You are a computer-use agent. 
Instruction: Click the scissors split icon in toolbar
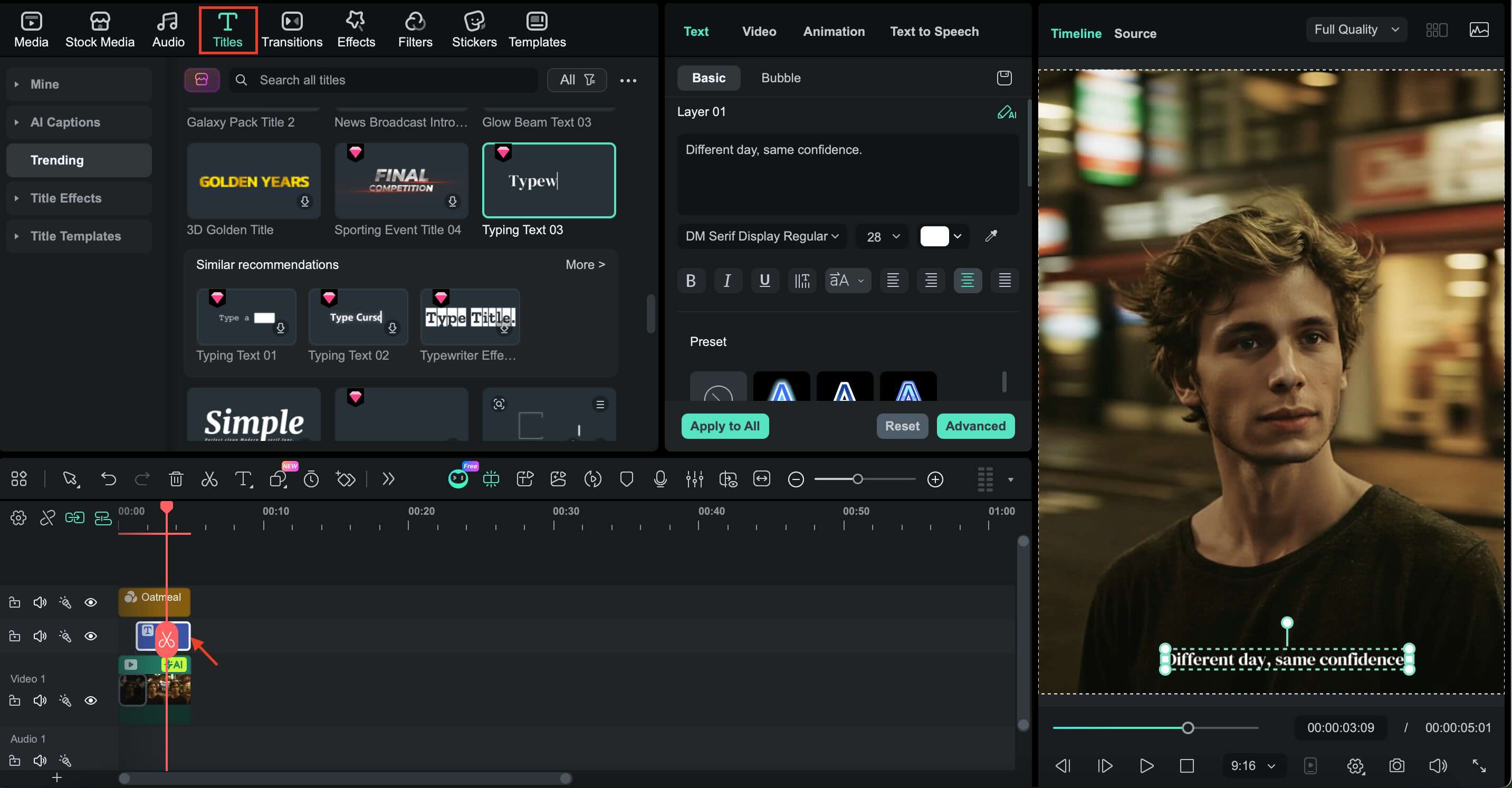pos(209,479)
